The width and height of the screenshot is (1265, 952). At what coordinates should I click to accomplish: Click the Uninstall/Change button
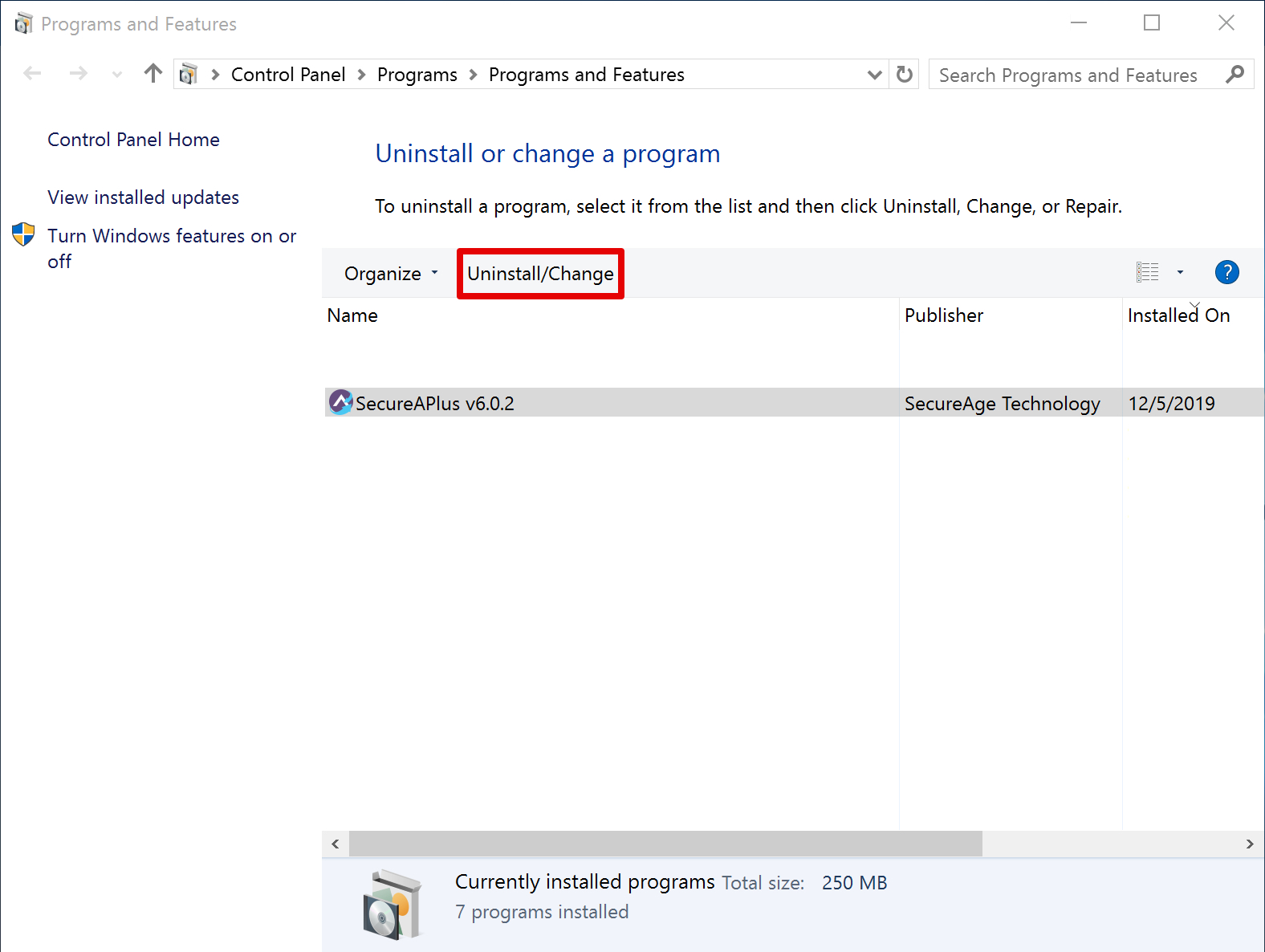click(540, 274)
